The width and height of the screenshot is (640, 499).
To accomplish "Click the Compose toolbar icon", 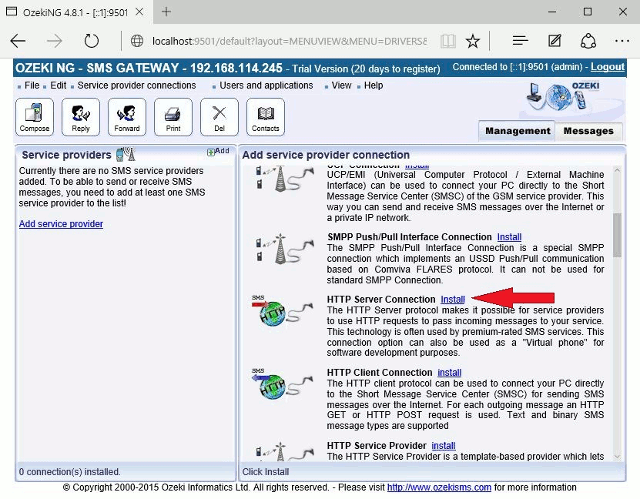I will (x=34, y=117).
